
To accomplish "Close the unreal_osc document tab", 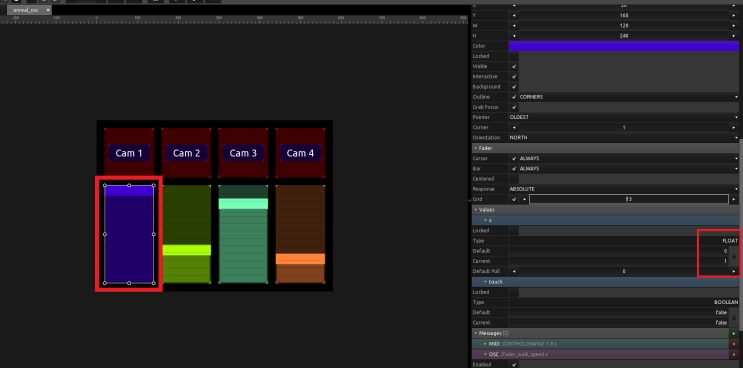I will tap(48, 10).
